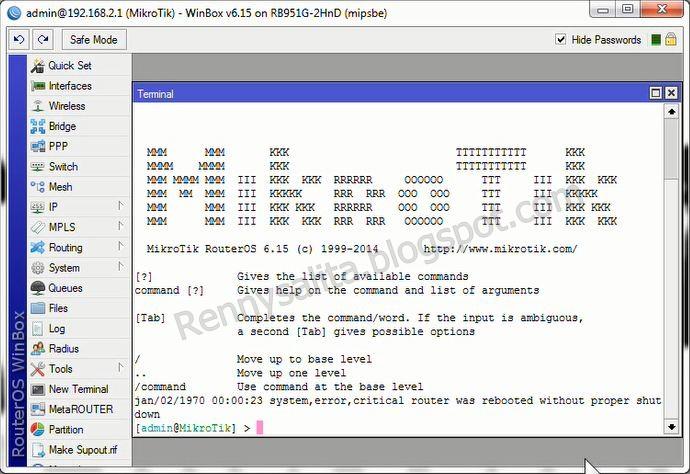Click the Files folder icon
The image size is (690, 474).
point(38,308)
